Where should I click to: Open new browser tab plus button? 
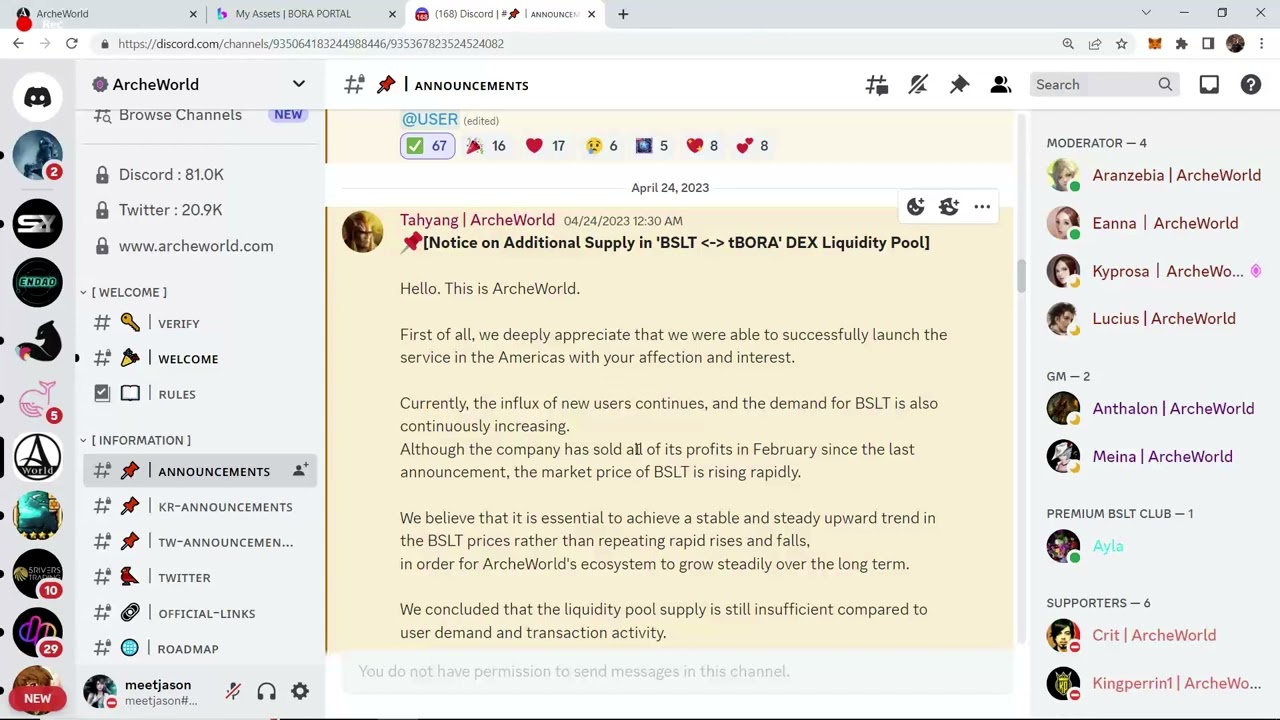point(623,14)
